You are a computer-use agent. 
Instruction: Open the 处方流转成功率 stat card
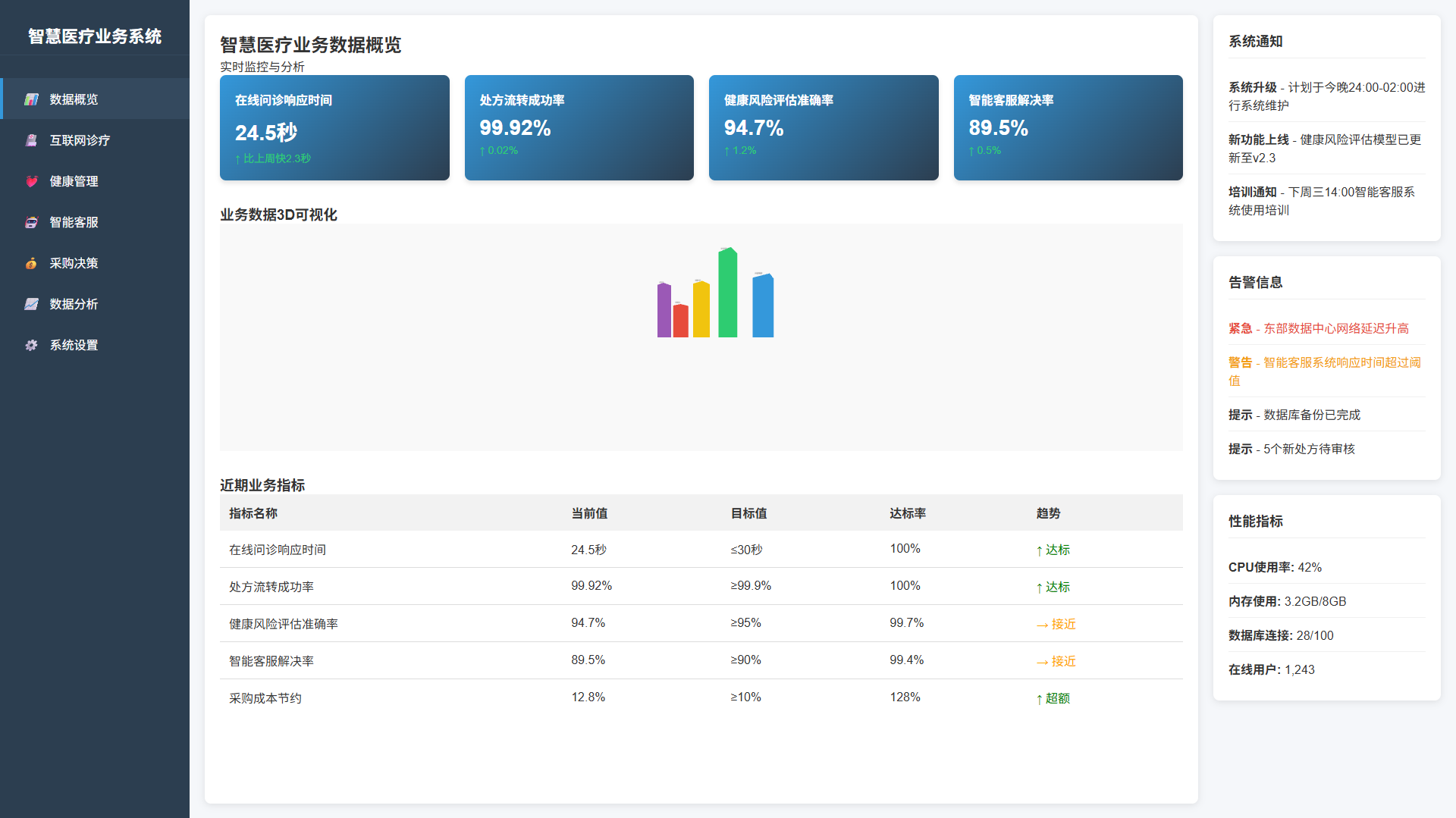tap(579, 127)
